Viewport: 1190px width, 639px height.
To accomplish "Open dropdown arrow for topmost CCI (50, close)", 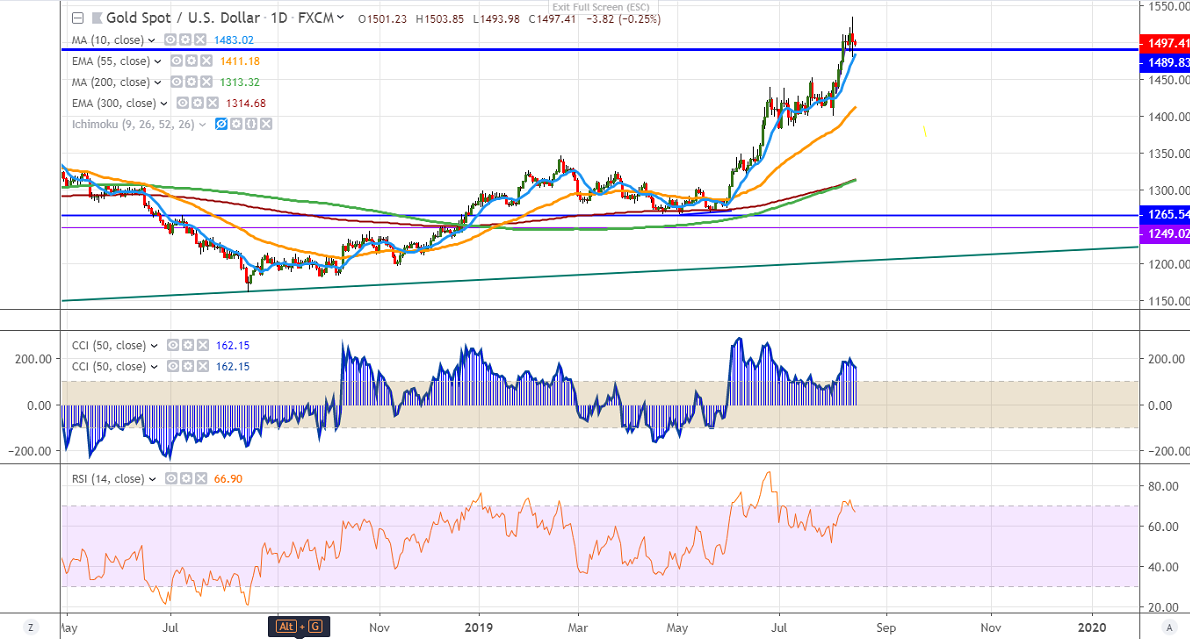I will 154,346.
